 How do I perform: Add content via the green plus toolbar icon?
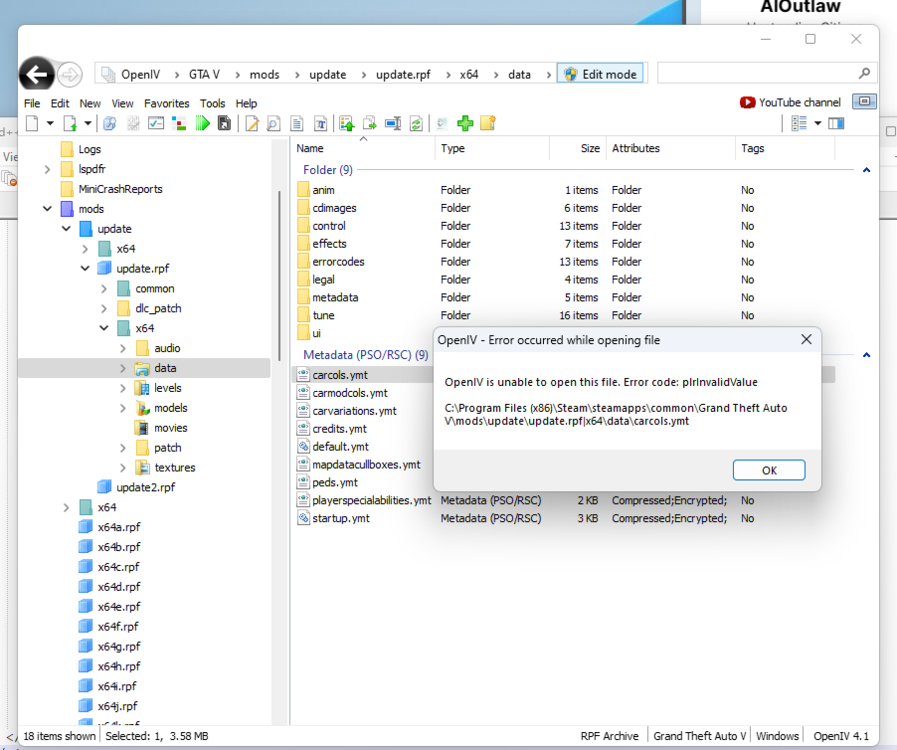[x=466, y=123]
